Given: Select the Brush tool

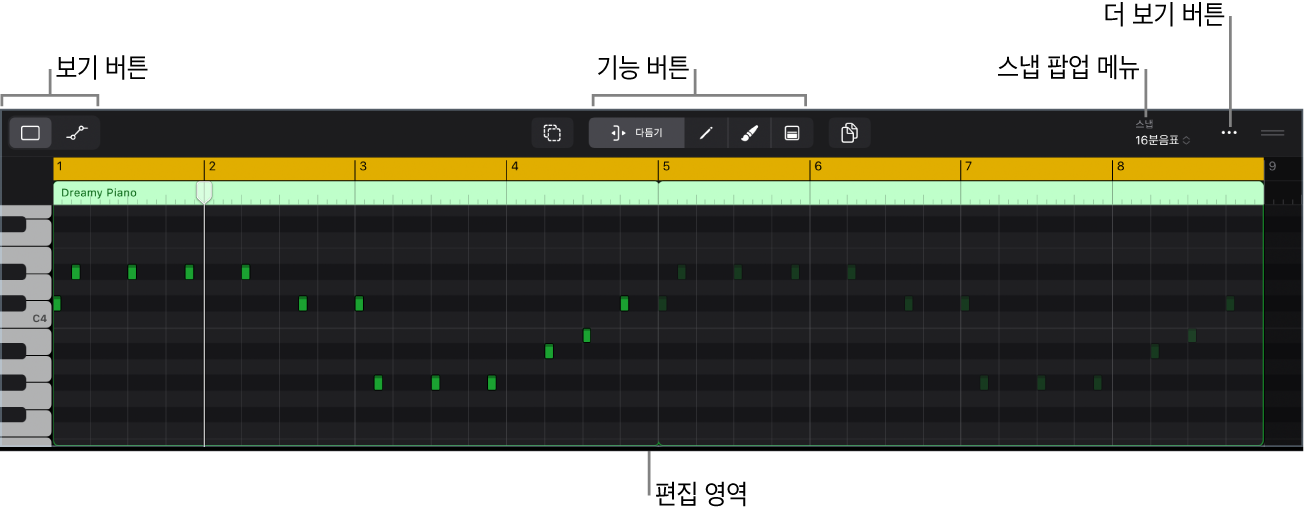Looking at the screenshot, I should tap(749, 133).
